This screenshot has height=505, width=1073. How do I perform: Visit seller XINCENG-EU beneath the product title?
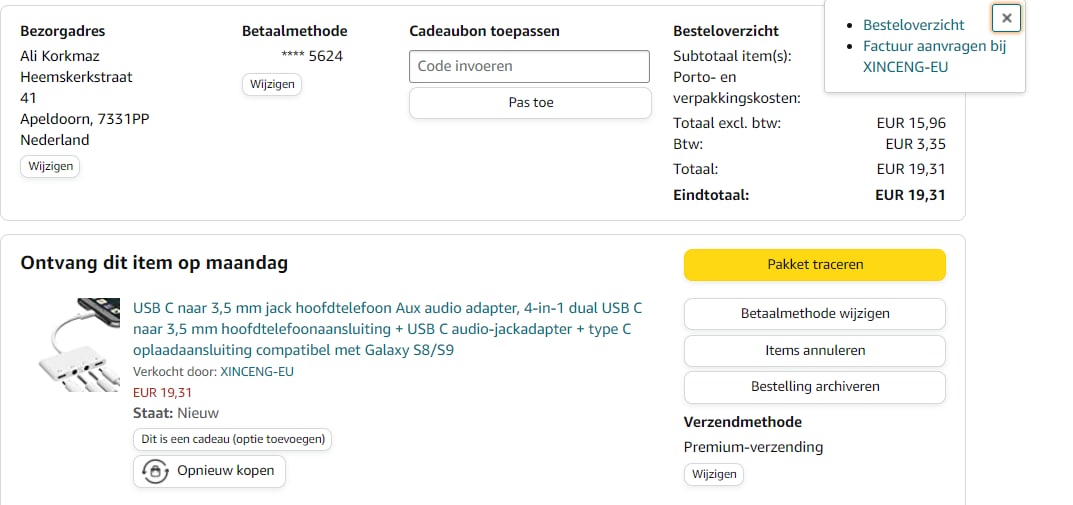(257, 371)
